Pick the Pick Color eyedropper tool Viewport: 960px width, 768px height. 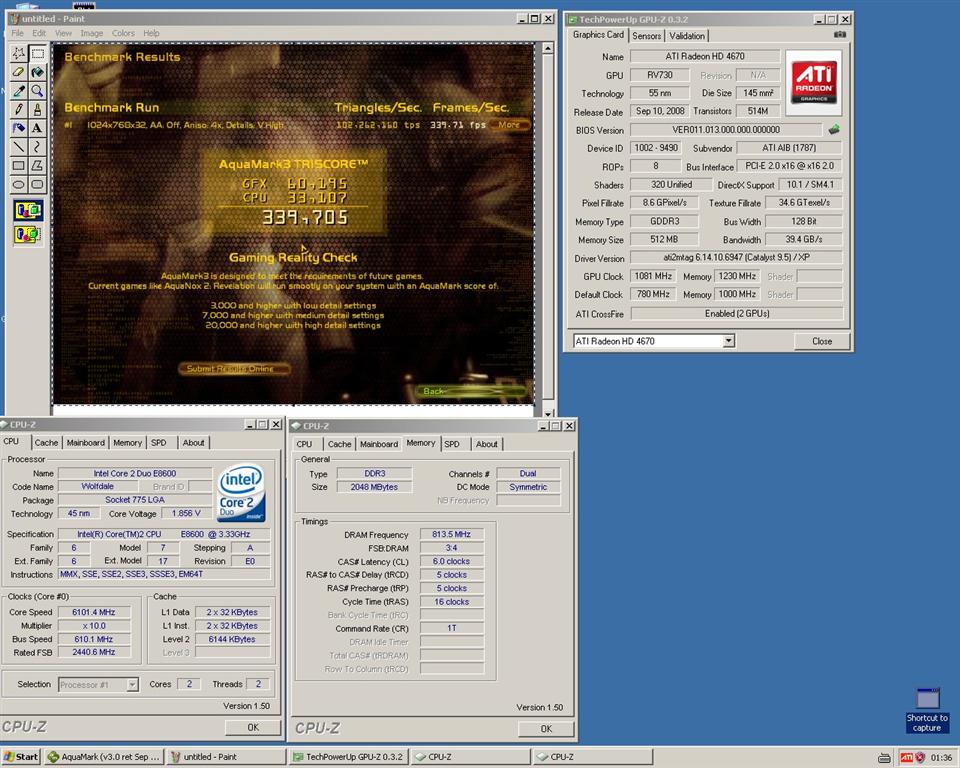[19, 91]
